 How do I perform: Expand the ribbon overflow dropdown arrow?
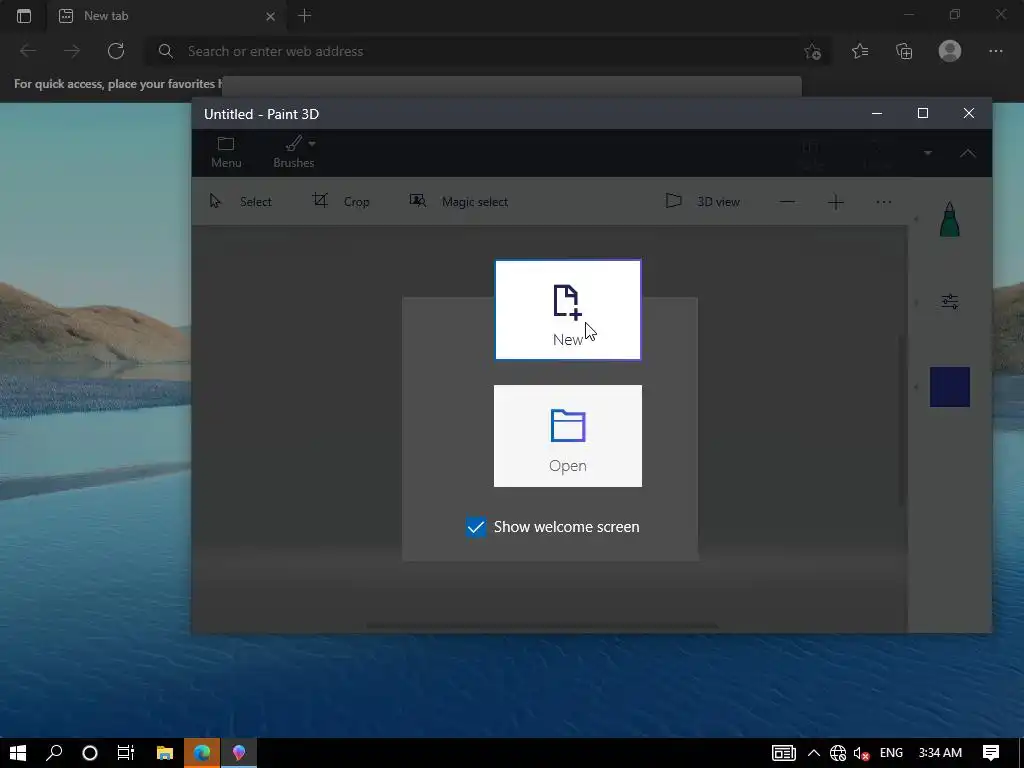click(x=927, y=153)
